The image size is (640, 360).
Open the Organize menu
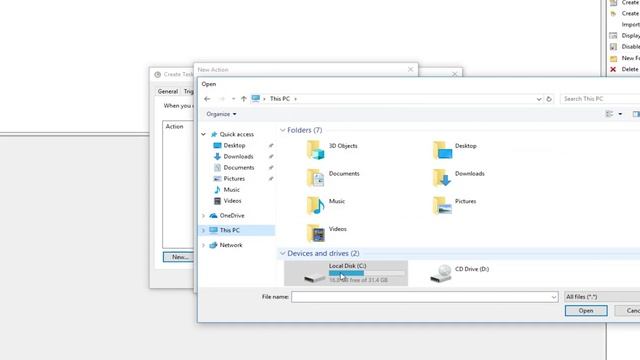221,114
